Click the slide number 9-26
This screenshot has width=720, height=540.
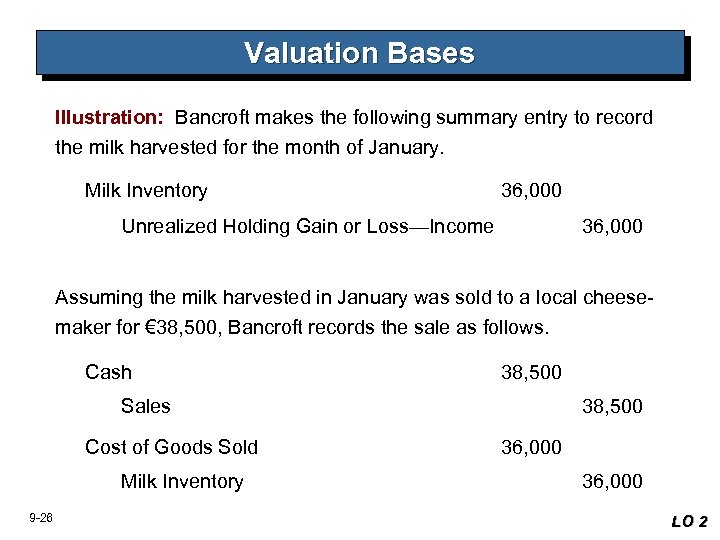[x=41, y=517]
